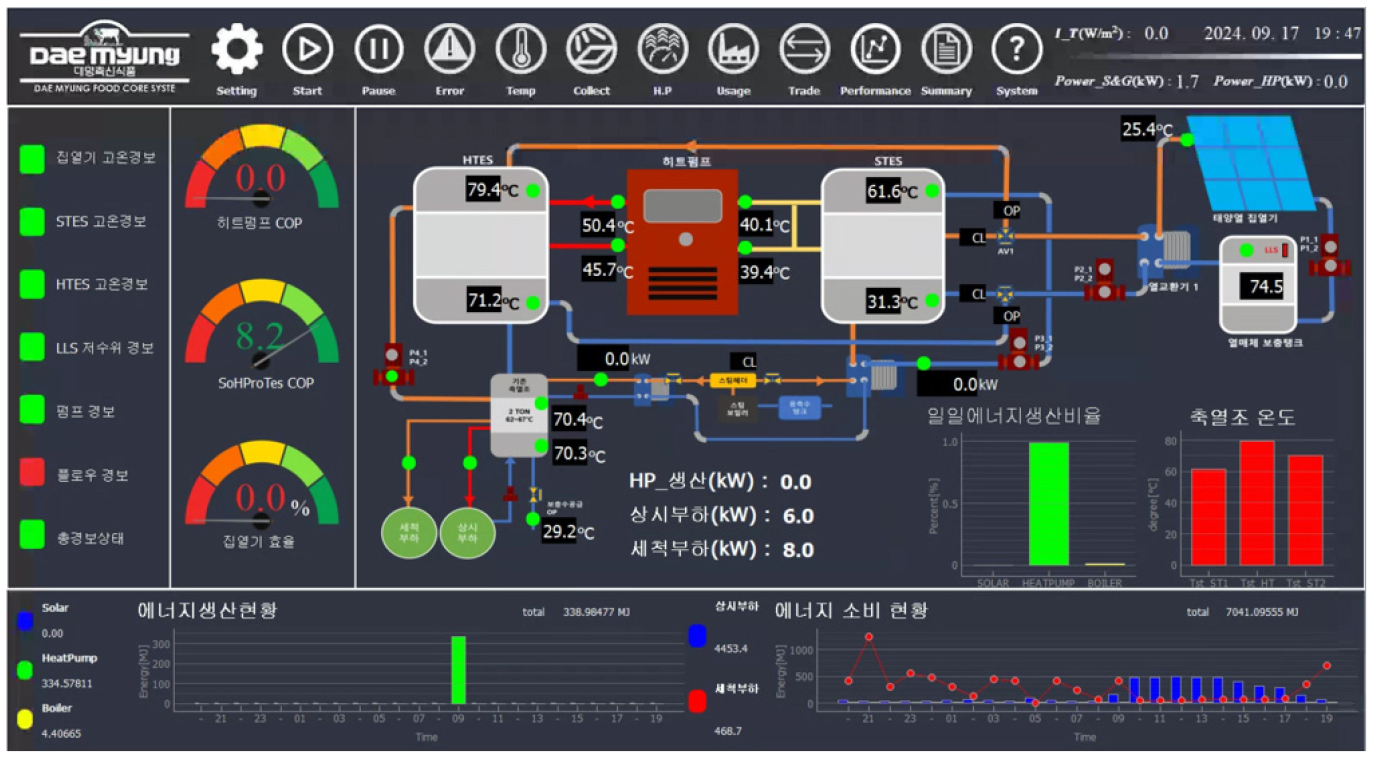The width and height of the screenshot is (1374, 761).
Task: Open the Performance chart icon
Action: tap(875, 49)
